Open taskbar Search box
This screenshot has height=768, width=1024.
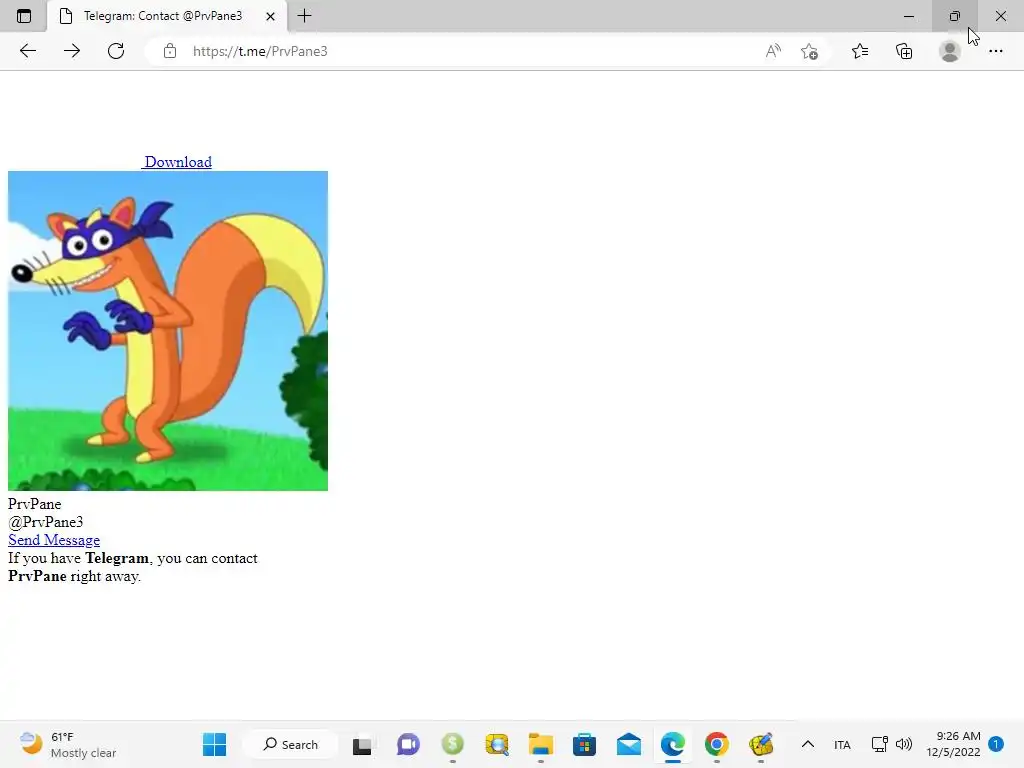[x=291, y=744]
